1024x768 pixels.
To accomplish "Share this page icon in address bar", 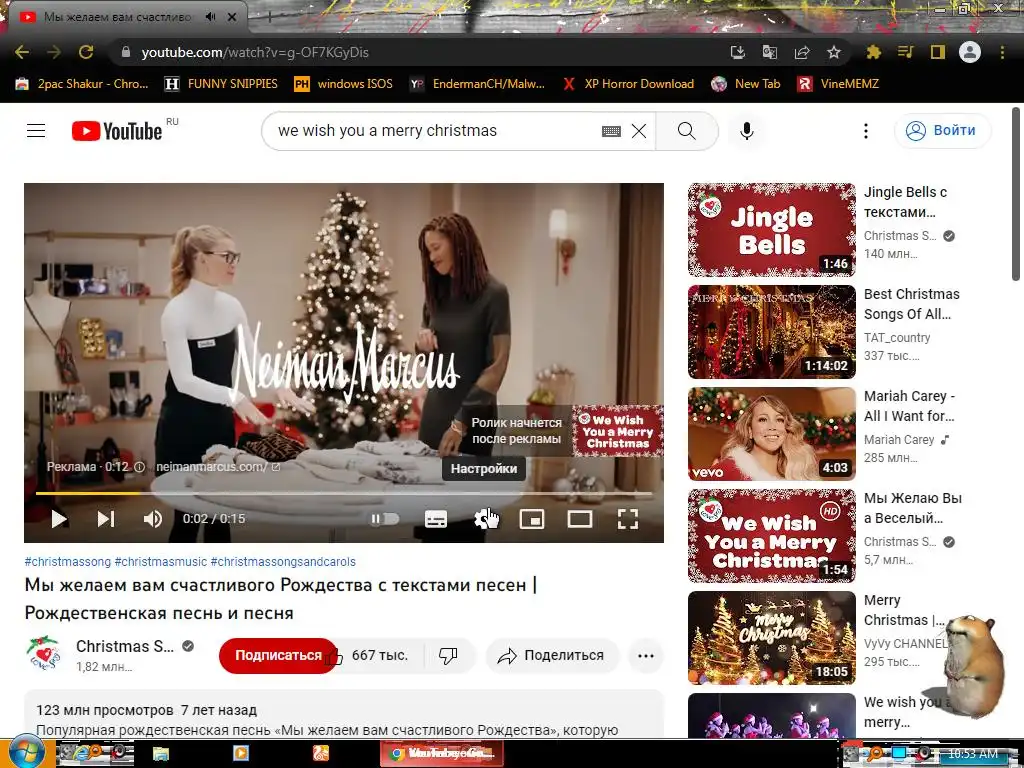I will [802, 52].
